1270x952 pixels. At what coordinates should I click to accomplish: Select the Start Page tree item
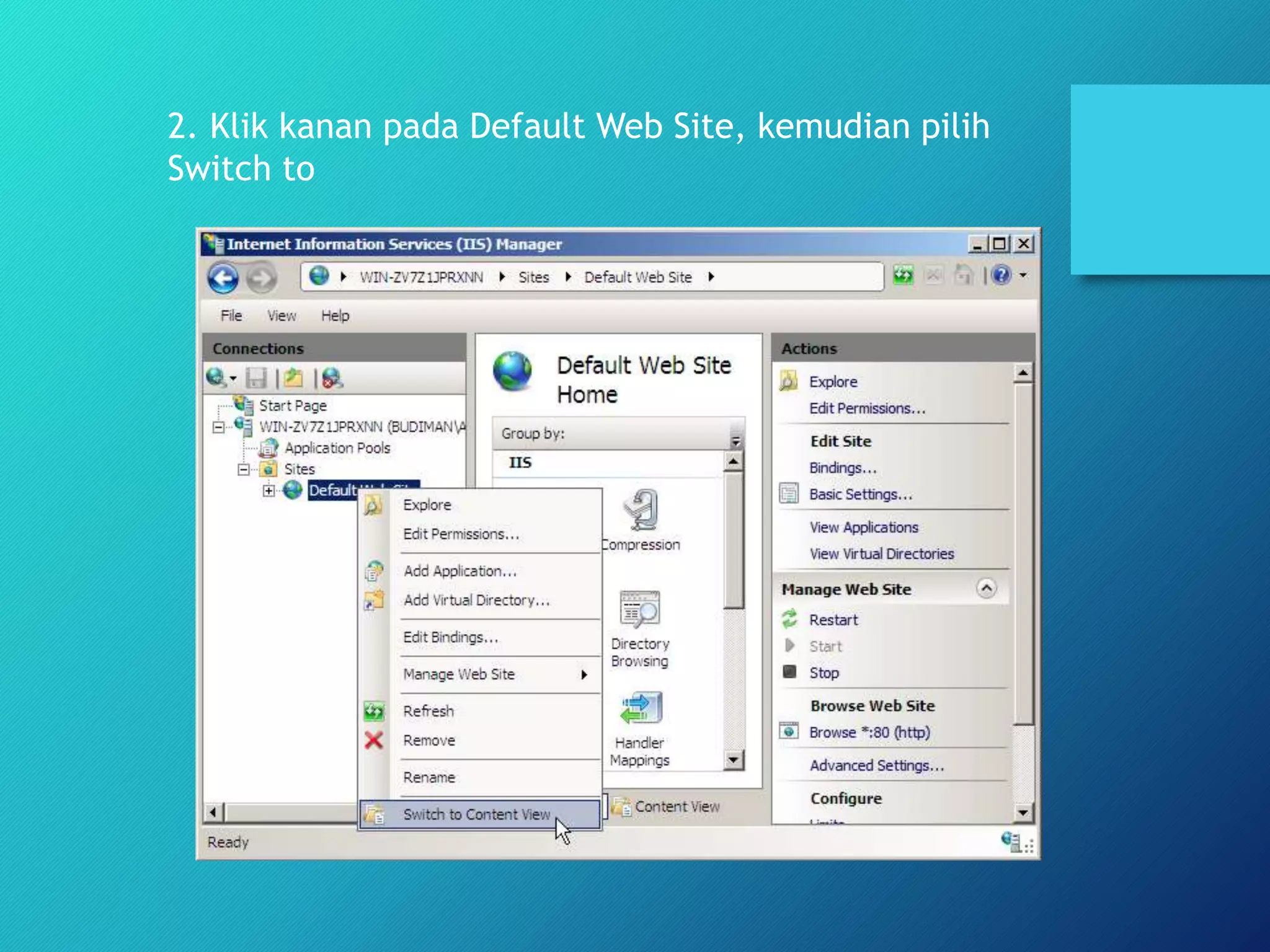pos(293,406)
